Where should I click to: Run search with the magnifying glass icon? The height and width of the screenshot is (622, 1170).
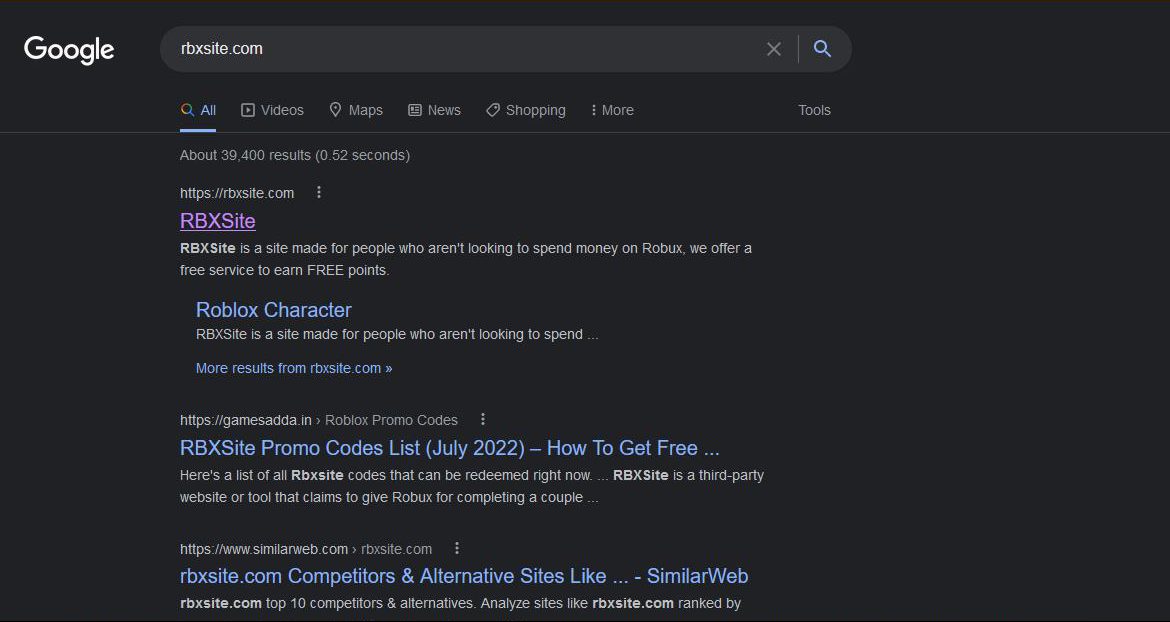(822, 49)
